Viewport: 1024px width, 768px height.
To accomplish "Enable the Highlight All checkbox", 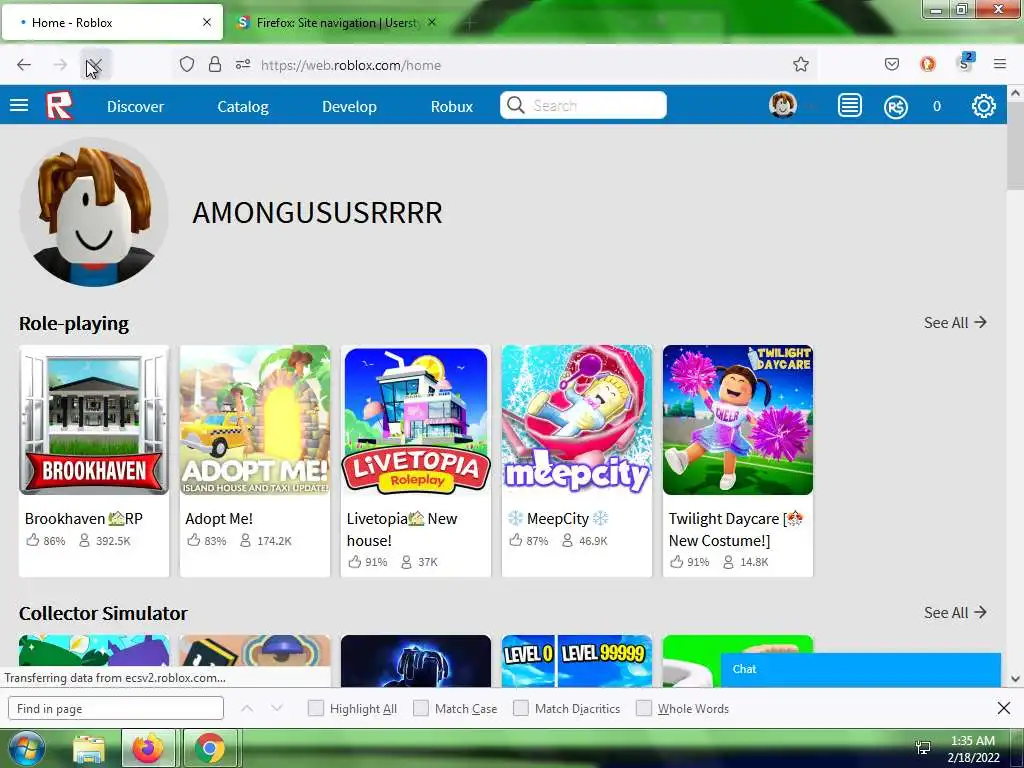I will pyautogui.click(x=316, y=708).
